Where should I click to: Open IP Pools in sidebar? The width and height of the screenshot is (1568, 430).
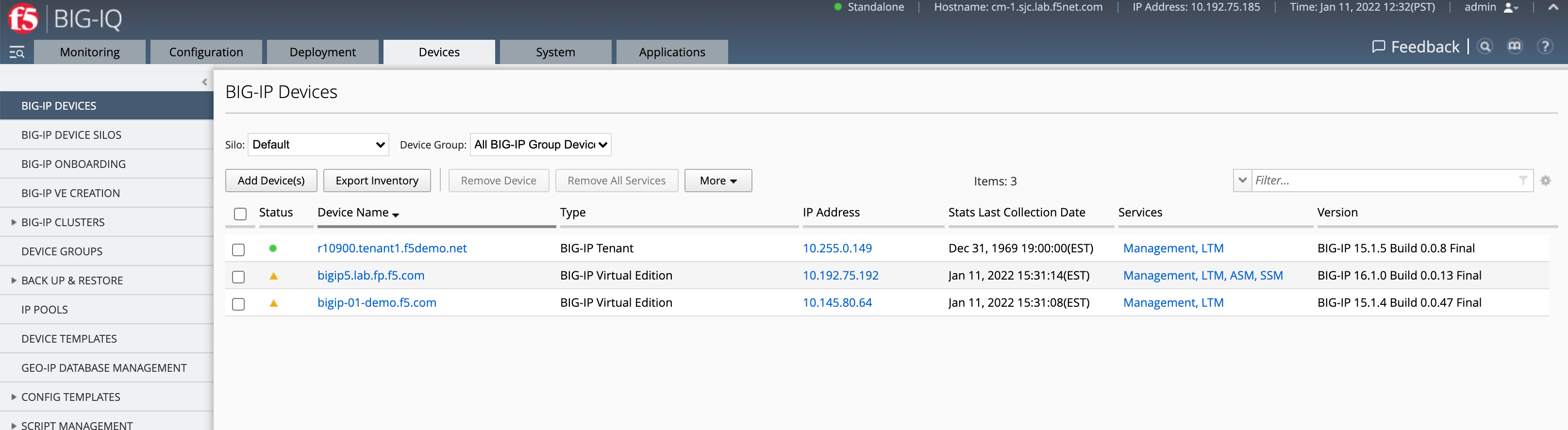(x=106, y=310)
